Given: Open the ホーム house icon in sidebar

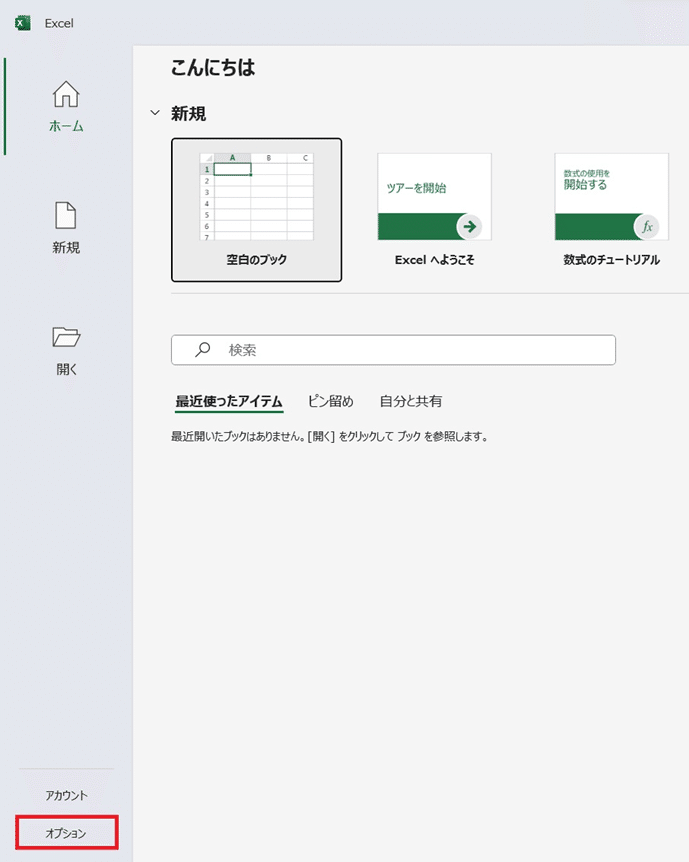Looking at the screenshot, I should [66, 95].
